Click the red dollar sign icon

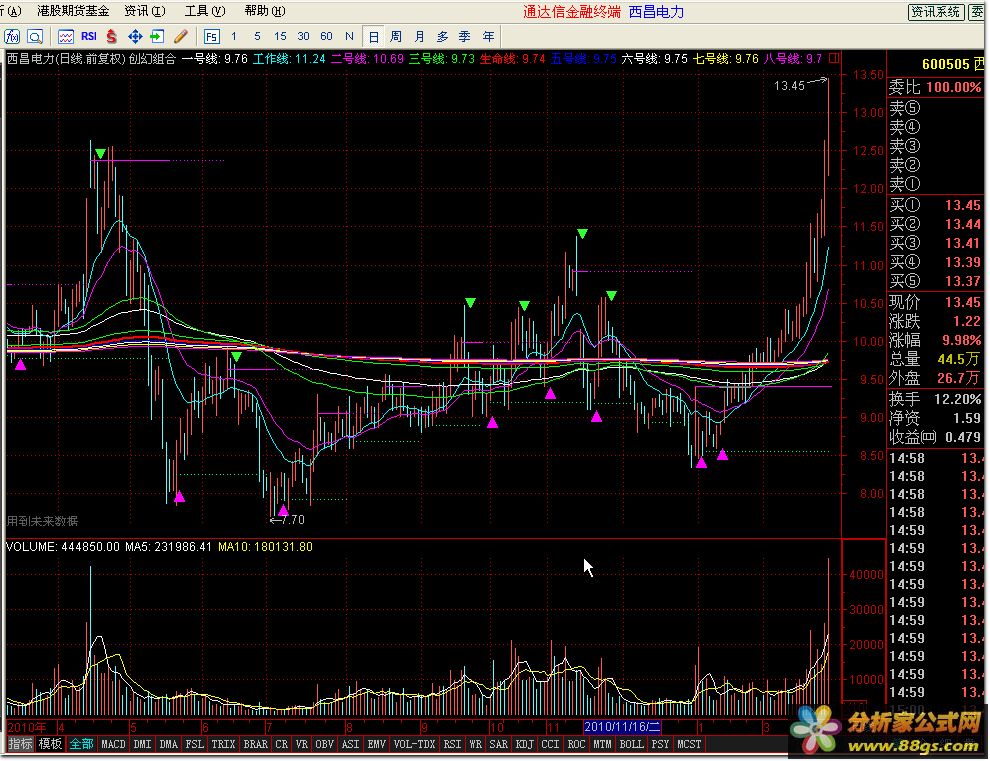112,37
